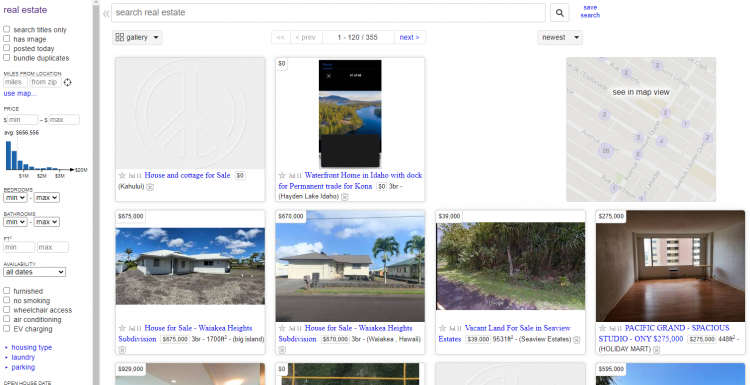Hide the PACIFIC GRAND studio listing
This screenshot has height=385, width=750.
[657, 350]
